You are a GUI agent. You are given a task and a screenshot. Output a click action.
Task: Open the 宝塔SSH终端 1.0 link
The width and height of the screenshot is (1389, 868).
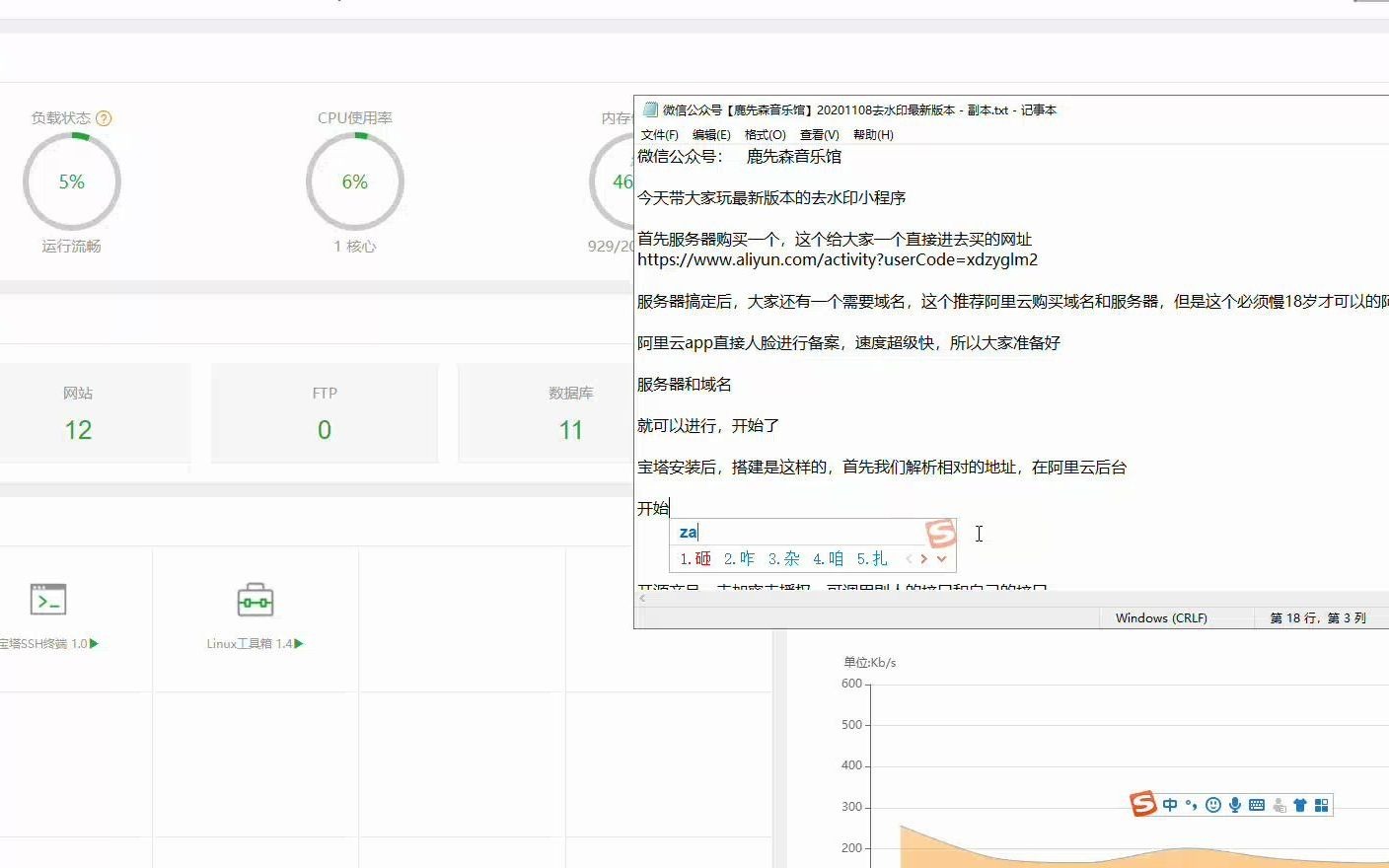[48, 644]
